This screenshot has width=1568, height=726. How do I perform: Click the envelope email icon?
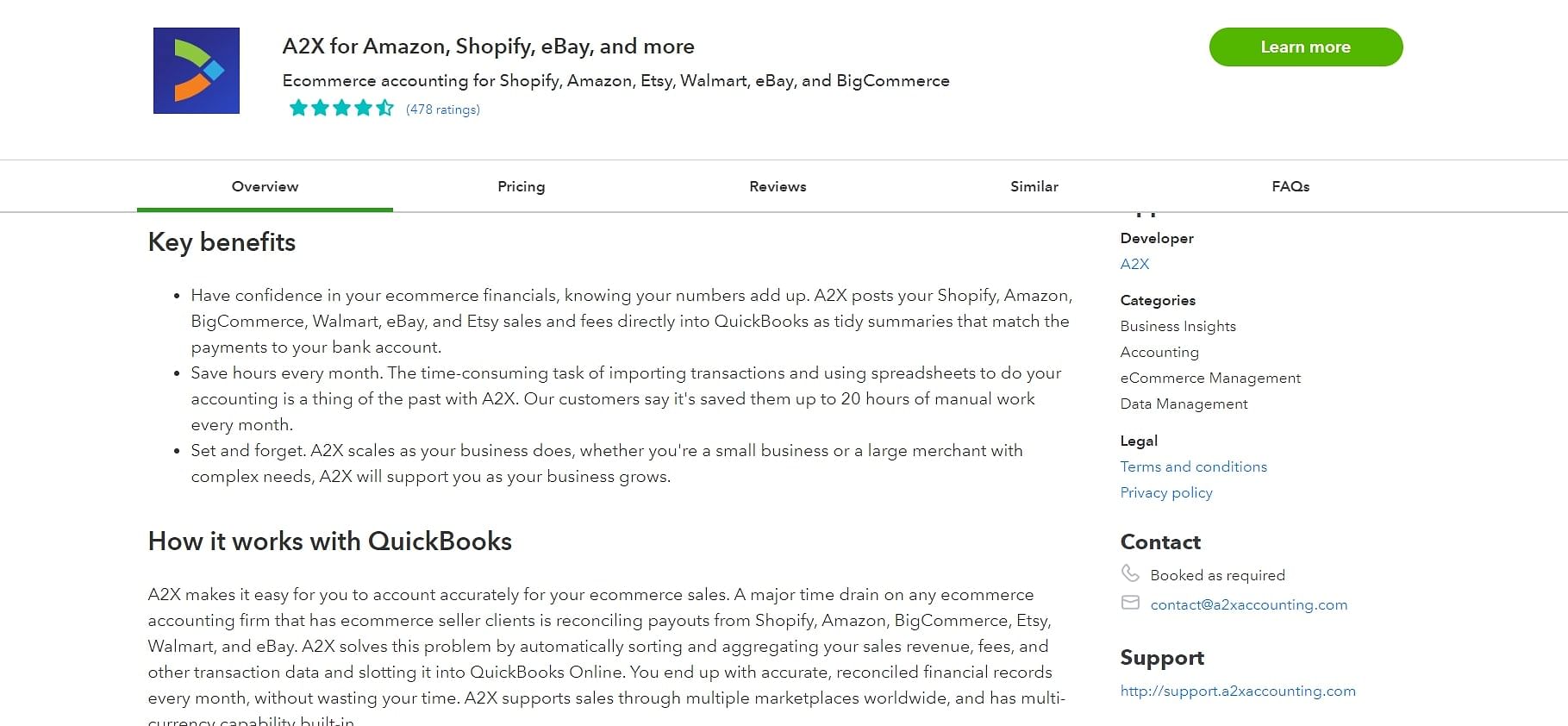click(1130, 603)
